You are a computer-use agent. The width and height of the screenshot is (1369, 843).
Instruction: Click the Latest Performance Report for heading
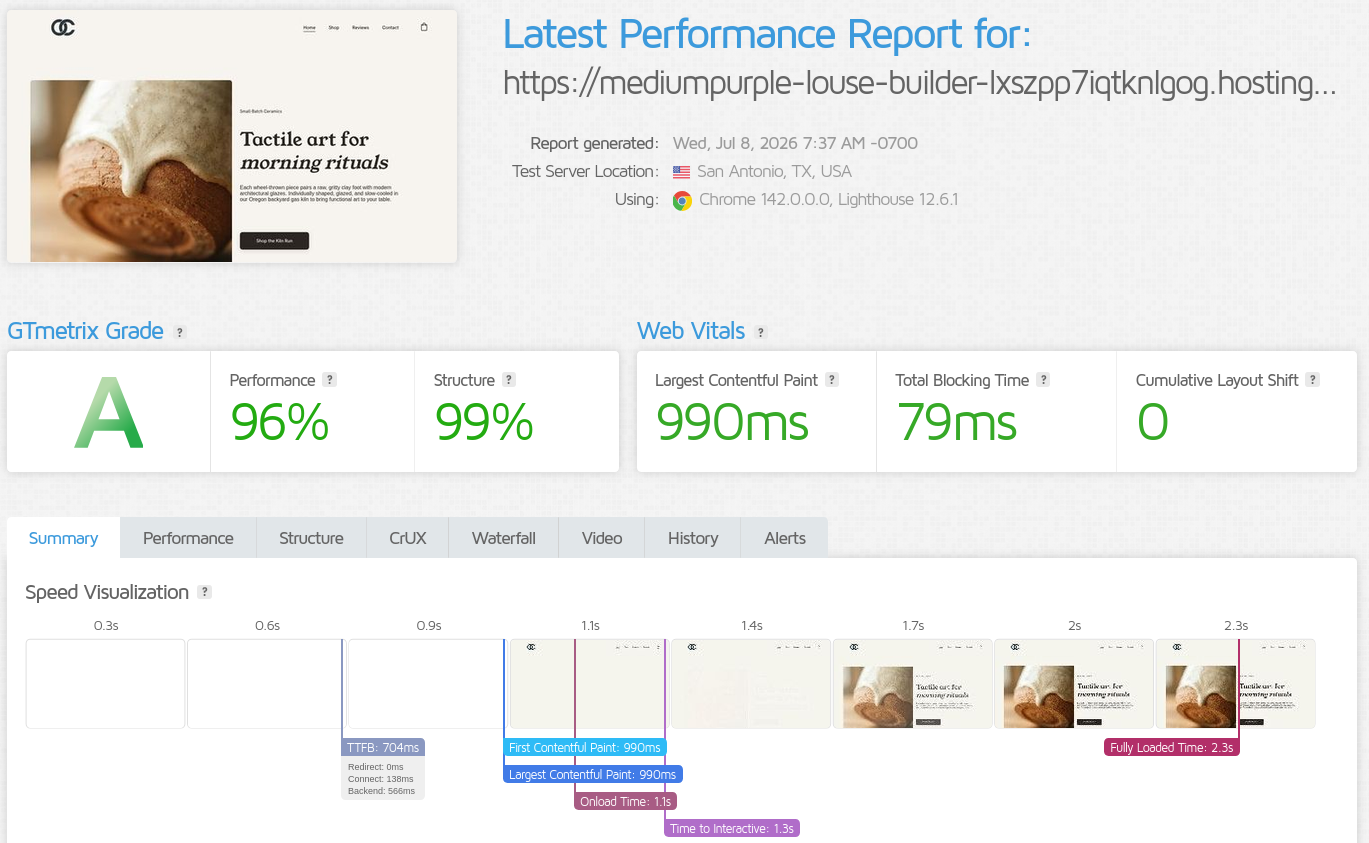coord(767,35)
